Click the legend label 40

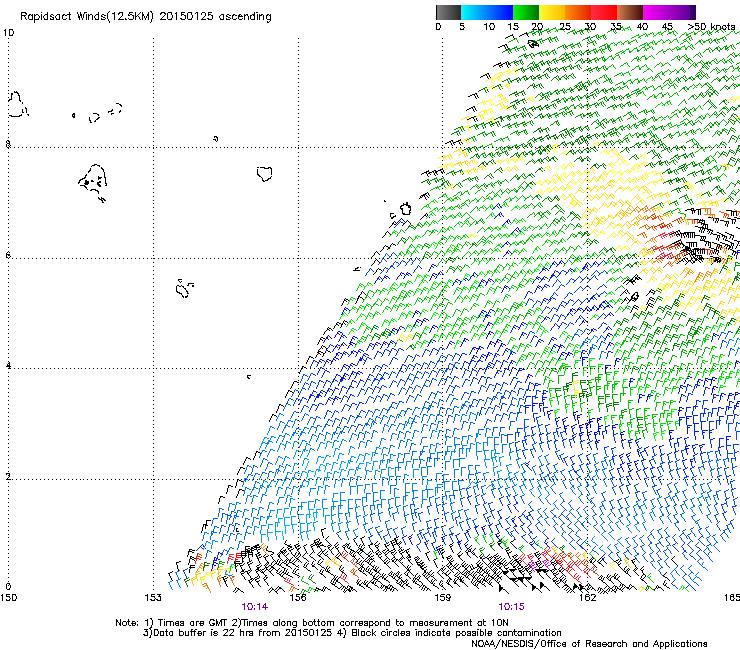(x=642, y=27)
